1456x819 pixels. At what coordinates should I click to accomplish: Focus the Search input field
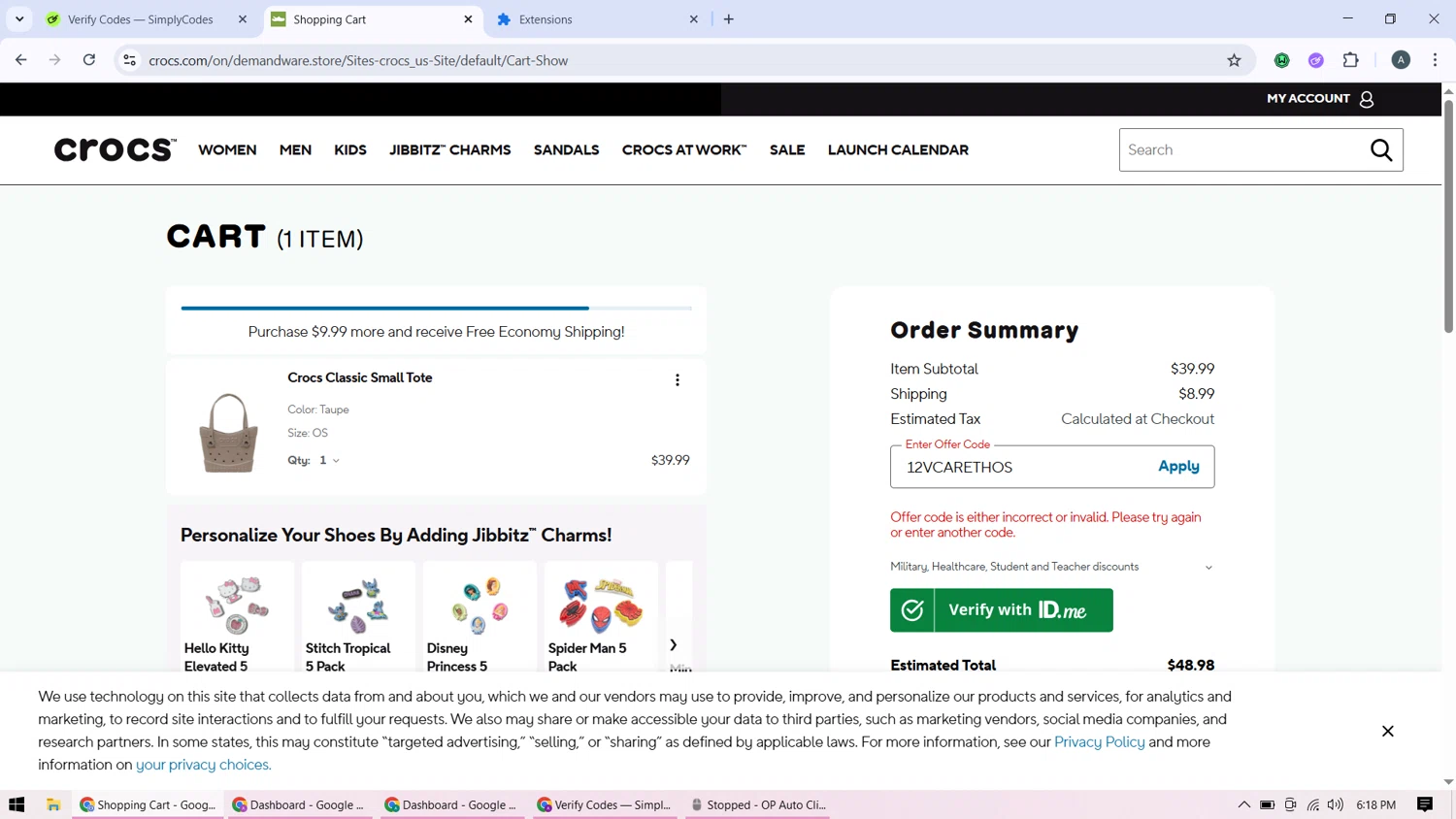1242,149
